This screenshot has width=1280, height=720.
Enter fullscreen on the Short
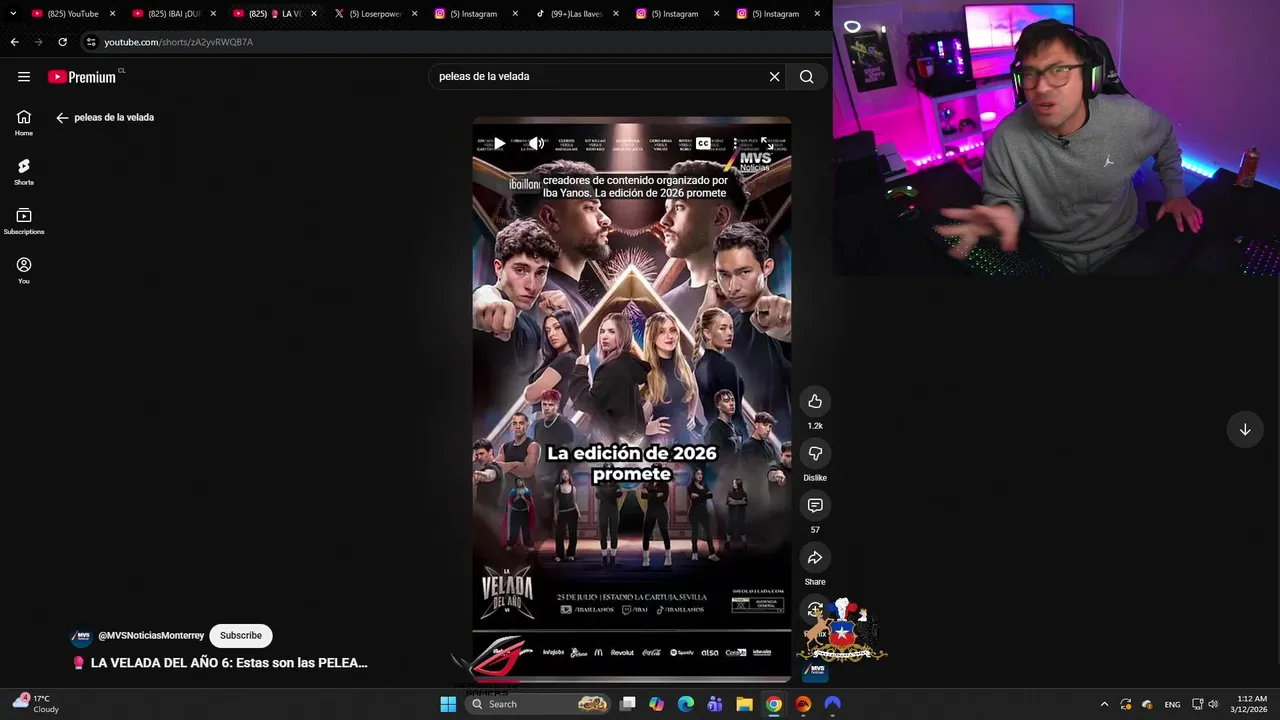click(x=767, y=143)
